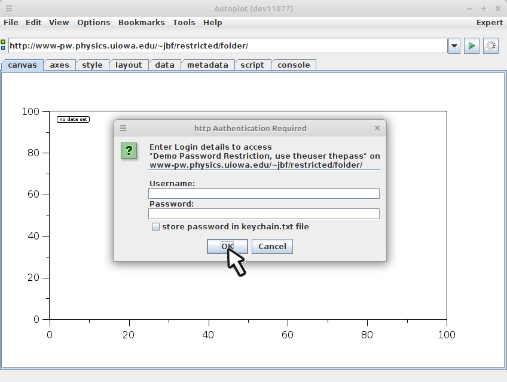
Task: Open the Options menu
Action: pyautogui.click(x=94, y=22)
